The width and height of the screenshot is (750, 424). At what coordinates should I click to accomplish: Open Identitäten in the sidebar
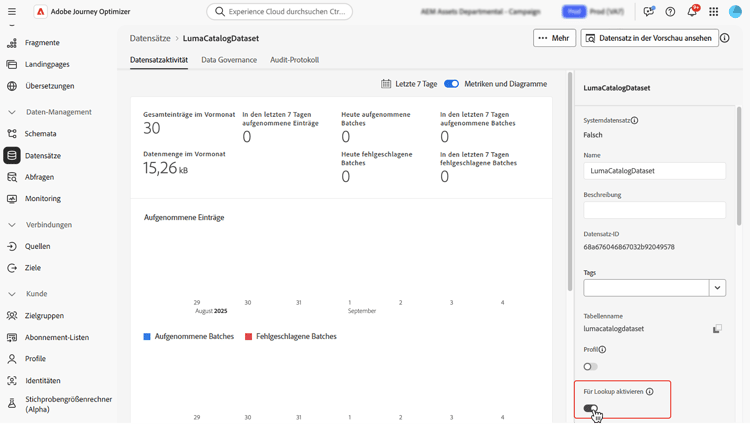click(43, 381)
